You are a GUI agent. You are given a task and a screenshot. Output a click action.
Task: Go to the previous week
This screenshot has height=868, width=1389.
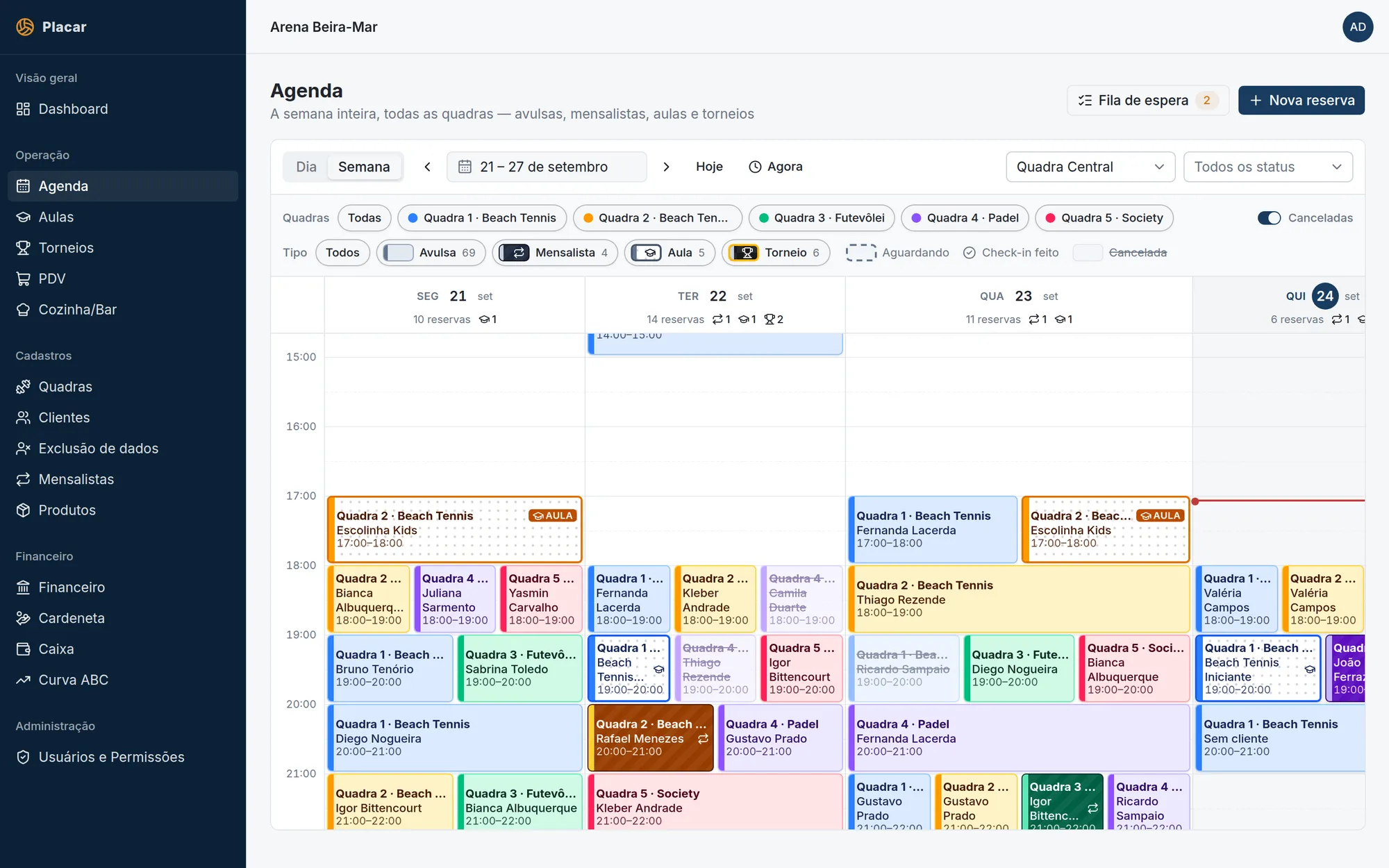click(428, 167)
